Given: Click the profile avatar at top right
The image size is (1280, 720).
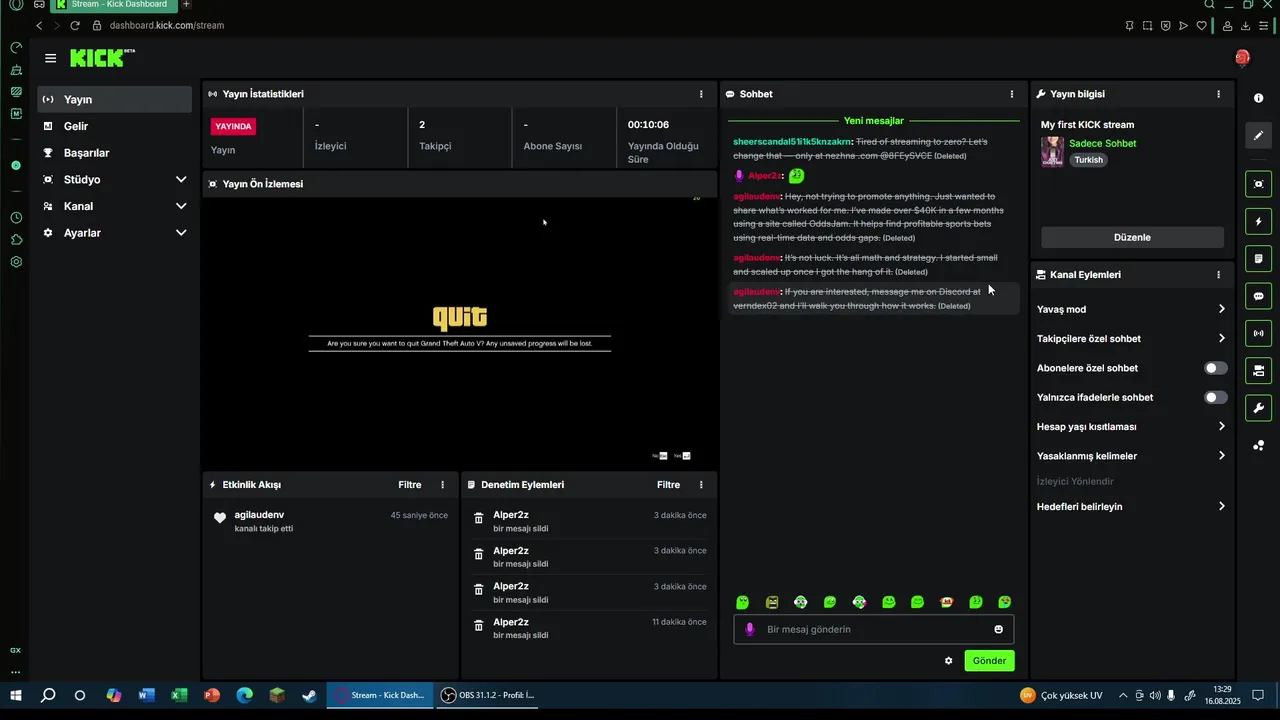Looking at the screenshot, I should pos(1242,58).
